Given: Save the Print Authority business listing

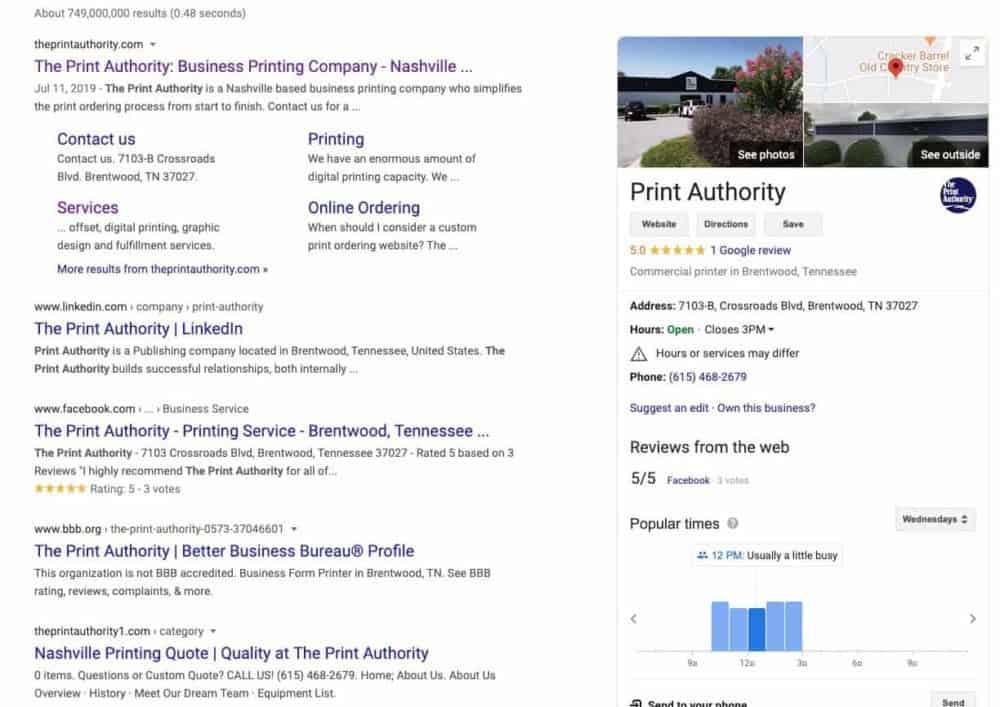Looking at the screenshot, I should (x=792, y=224).
